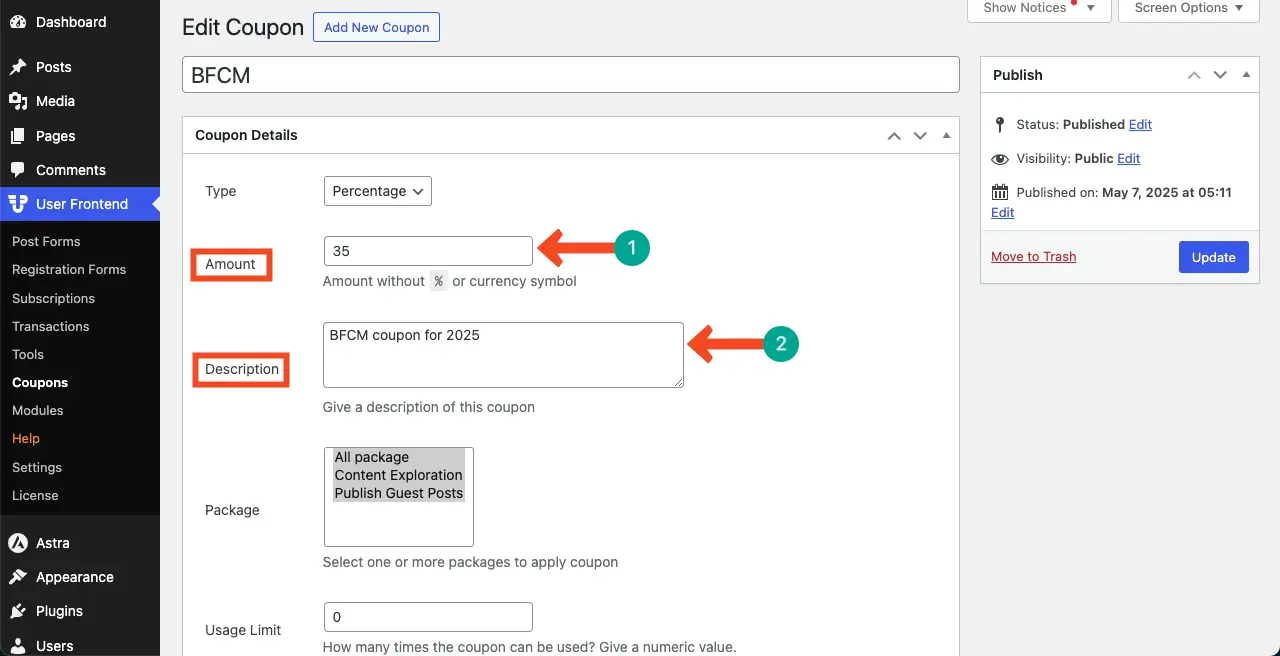Click the Update button
Viewport: 1280px width, 656px height.
[x=1213, y=257]
